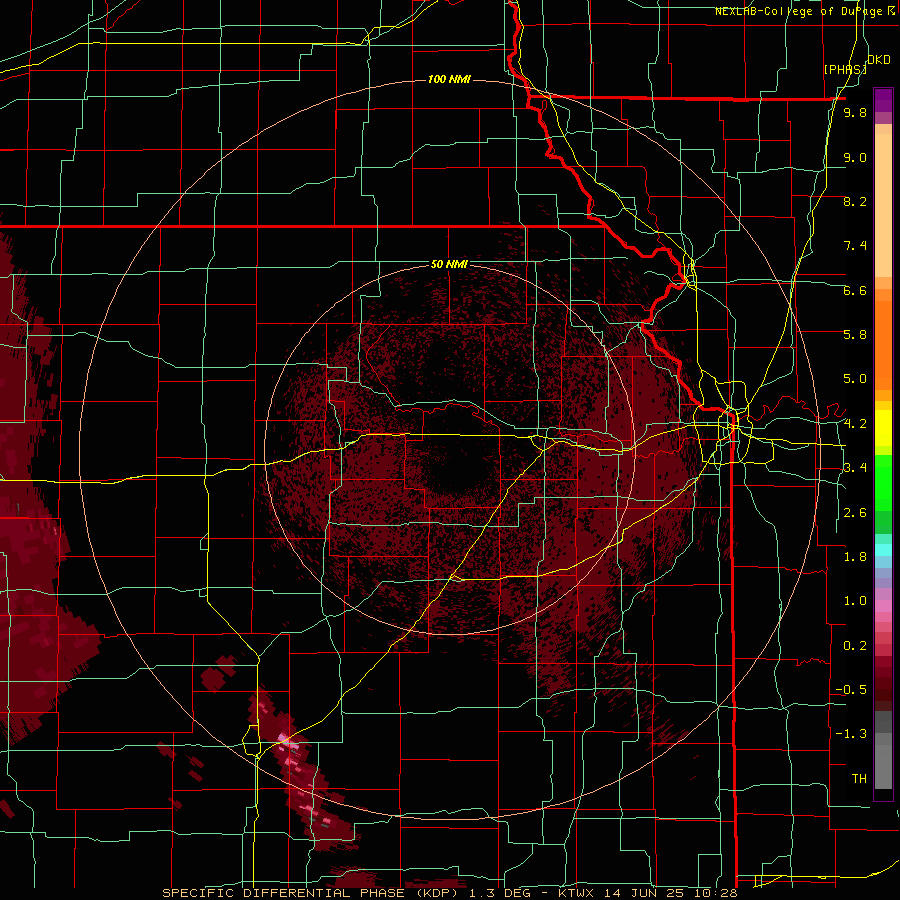Click the 4.2 value on the color scale
Image resolution: width=900 pixels, height=900 pixels.
(855, 424)
